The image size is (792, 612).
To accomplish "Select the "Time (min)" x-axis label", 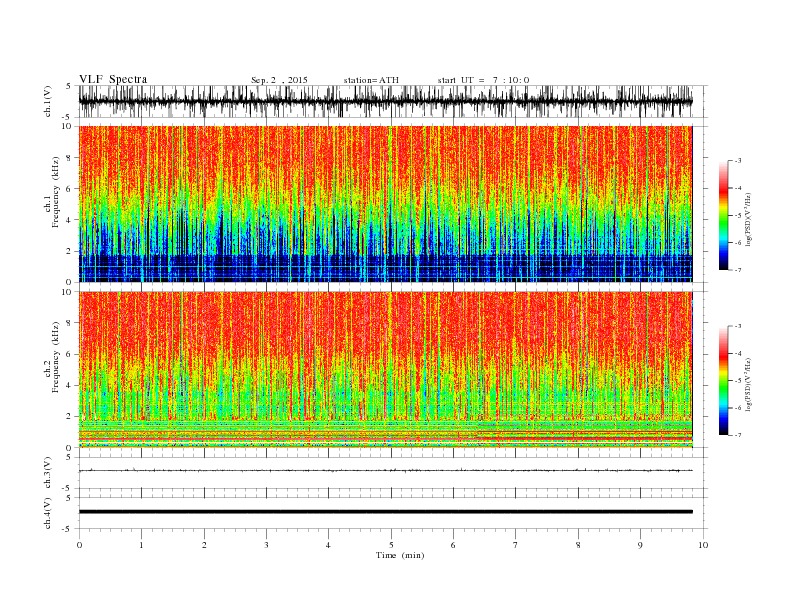I will (x=400, y=555).
